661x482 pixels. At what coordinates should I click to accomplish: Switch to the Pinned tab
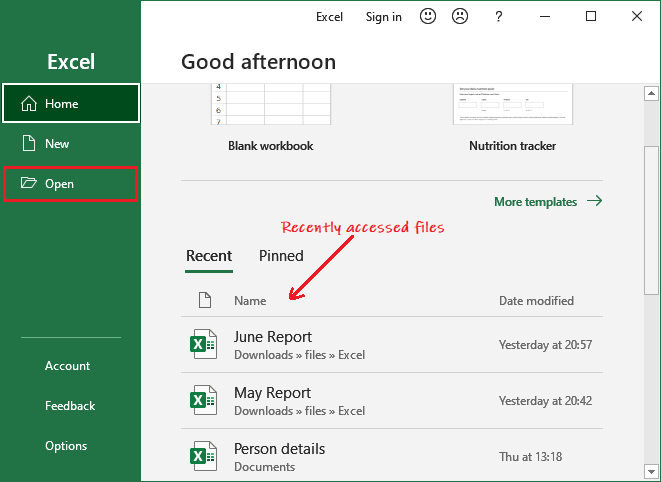[281, 256]
